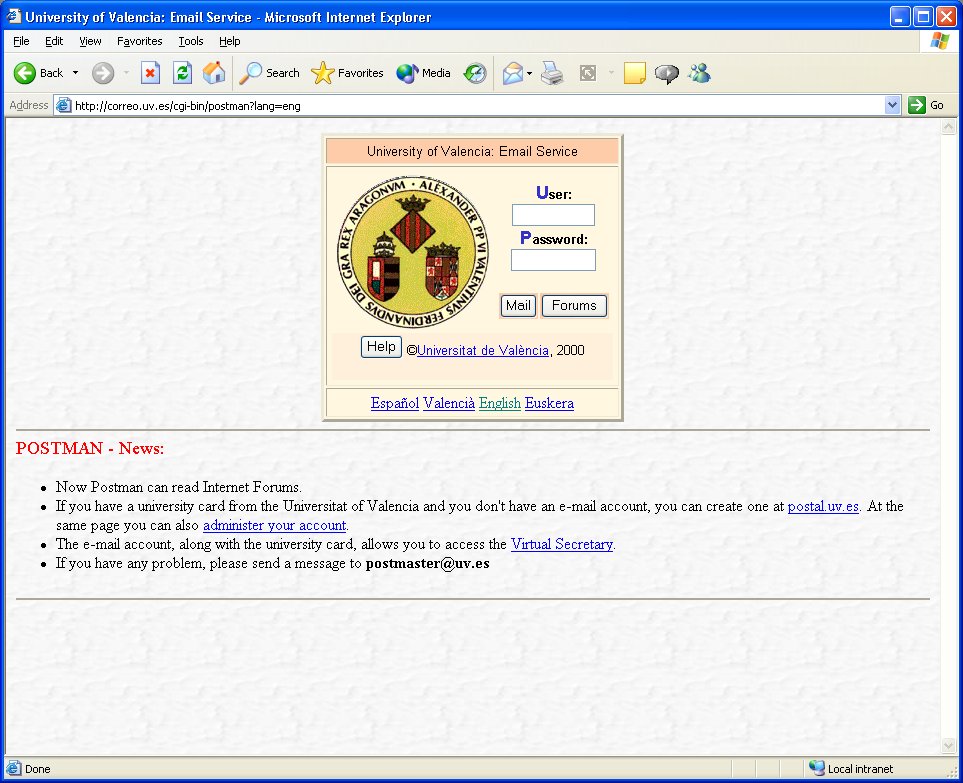
Task: Open the Mail envelope toolbar icon
Action: (513, 73)
